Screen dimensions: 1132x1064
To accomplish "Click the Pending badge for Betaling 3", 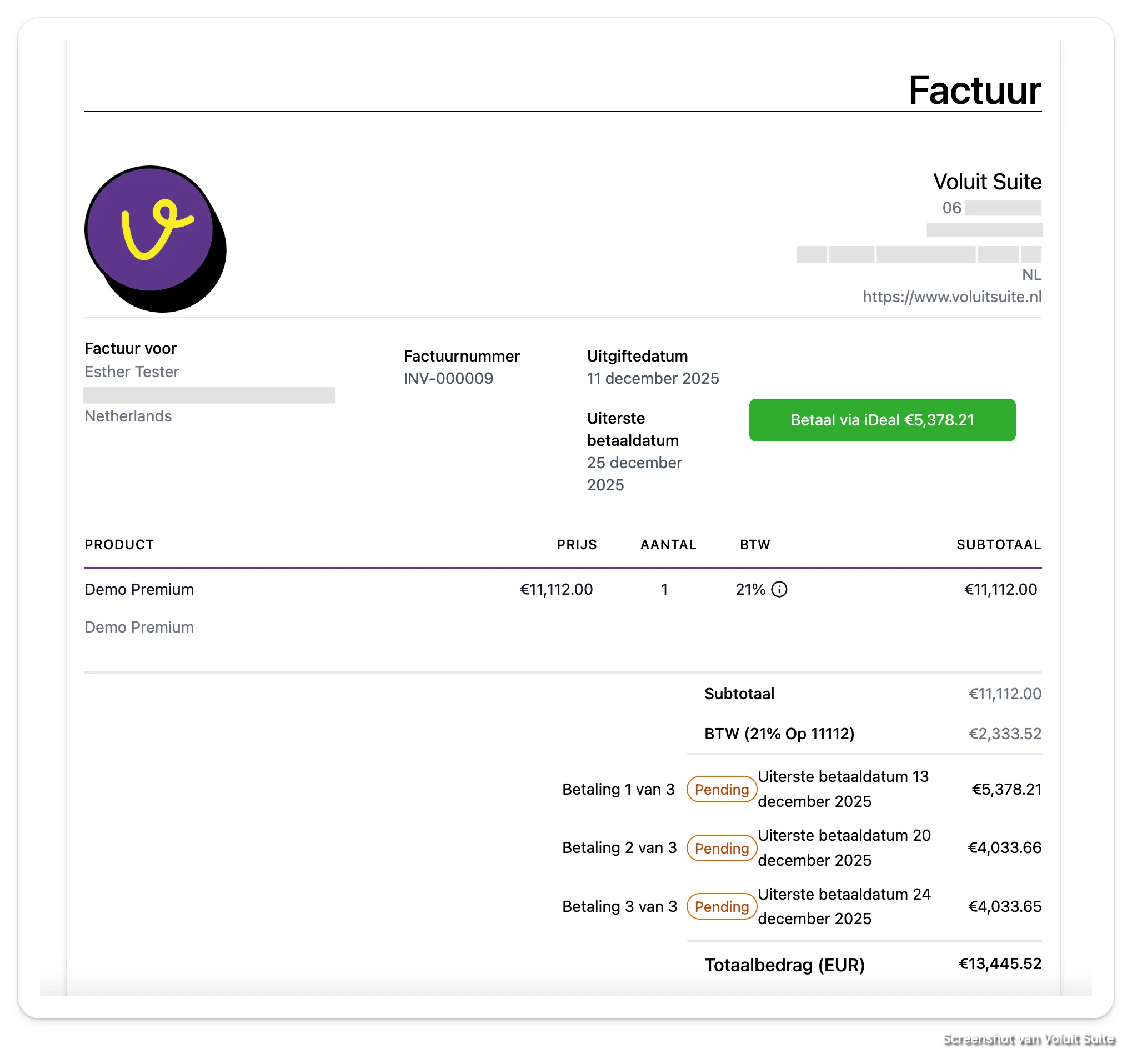I will click(721, 906).
